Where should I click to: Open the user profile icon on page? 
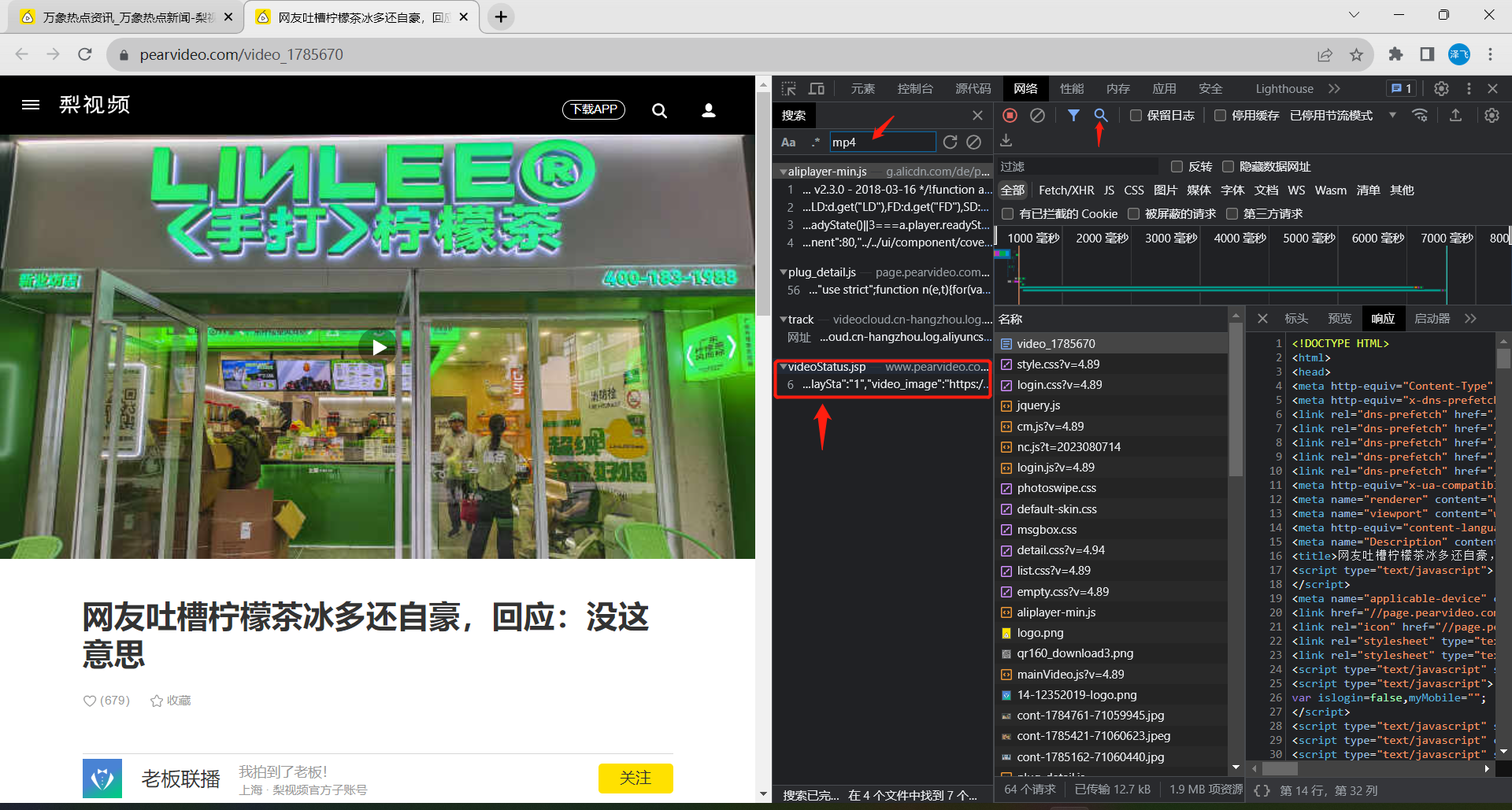709,111
